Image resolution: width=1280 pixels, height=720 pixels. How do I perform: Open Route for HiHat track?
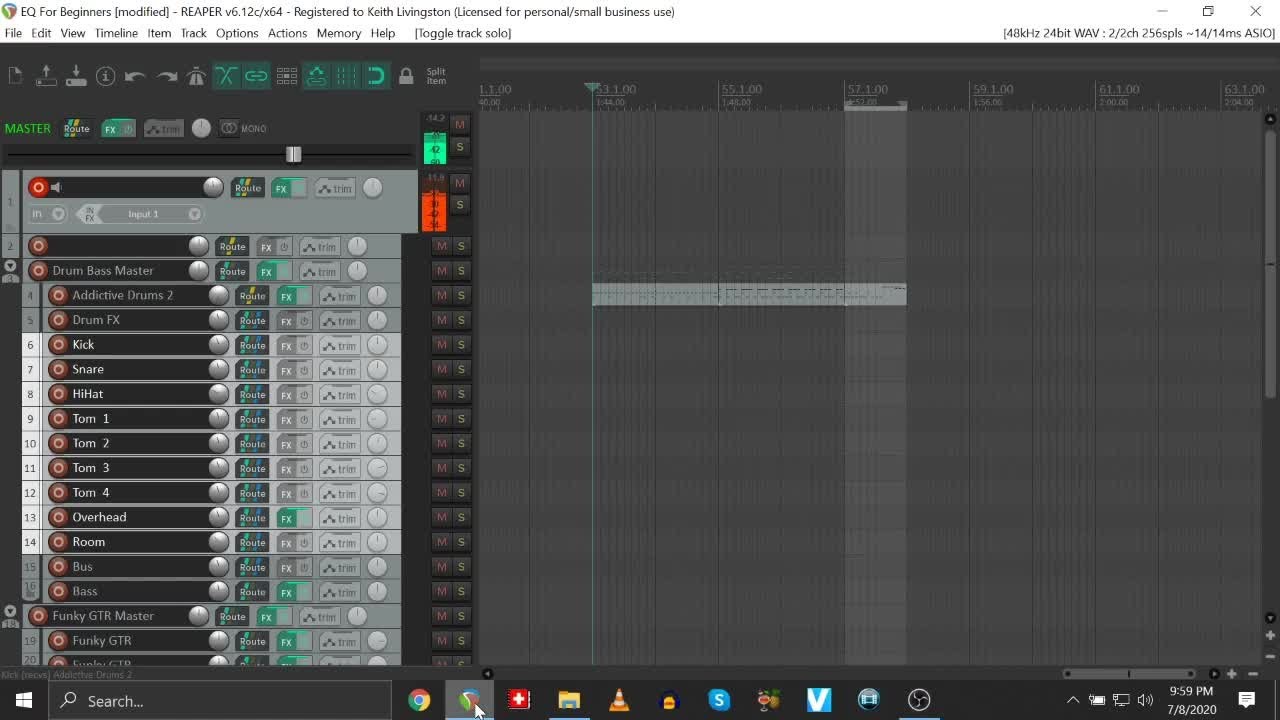click(x=252, y=394)
